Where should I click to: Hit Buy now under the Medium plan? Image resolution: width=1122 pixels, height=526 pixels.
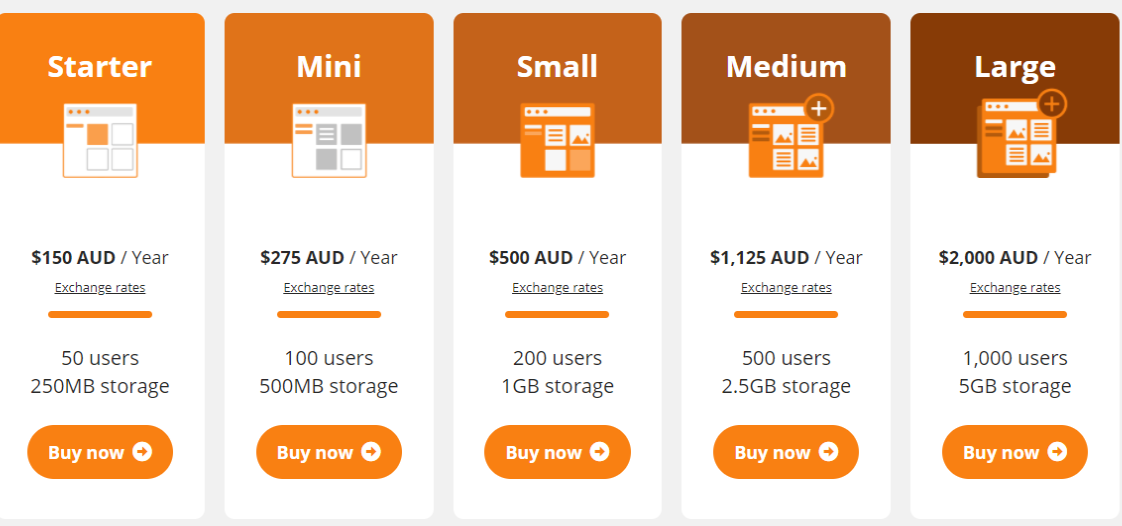point(786,452)
